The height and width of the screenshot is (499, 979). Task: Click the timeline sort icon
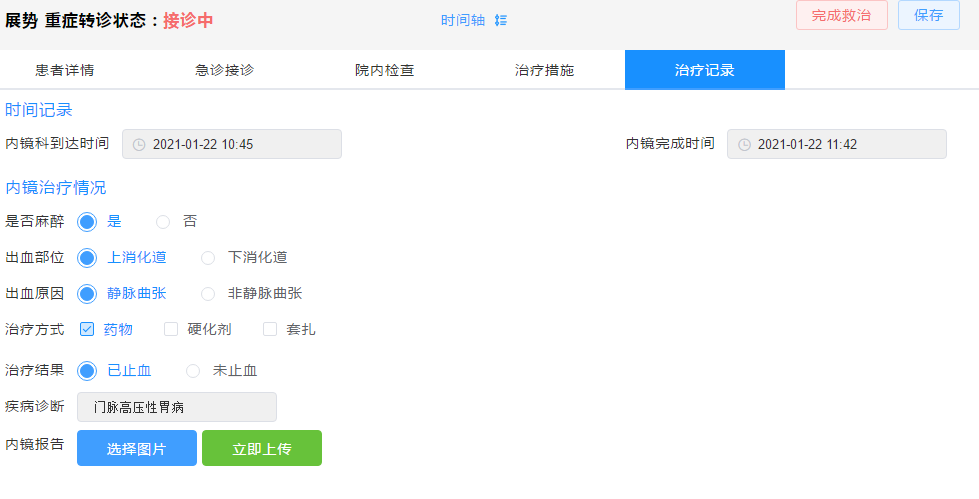pyautogui.click(x=501, y=20)
